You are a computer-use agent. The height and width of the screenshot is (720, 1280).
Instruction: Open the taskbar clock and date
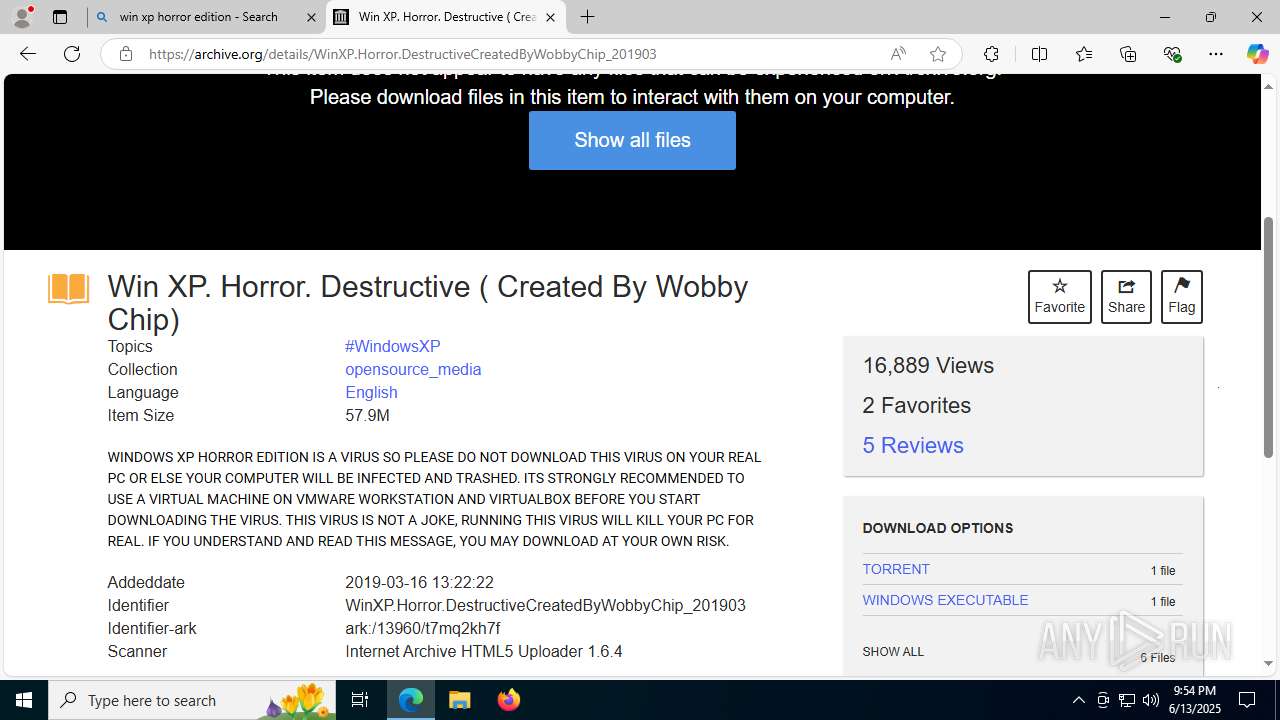[1196, 700]
